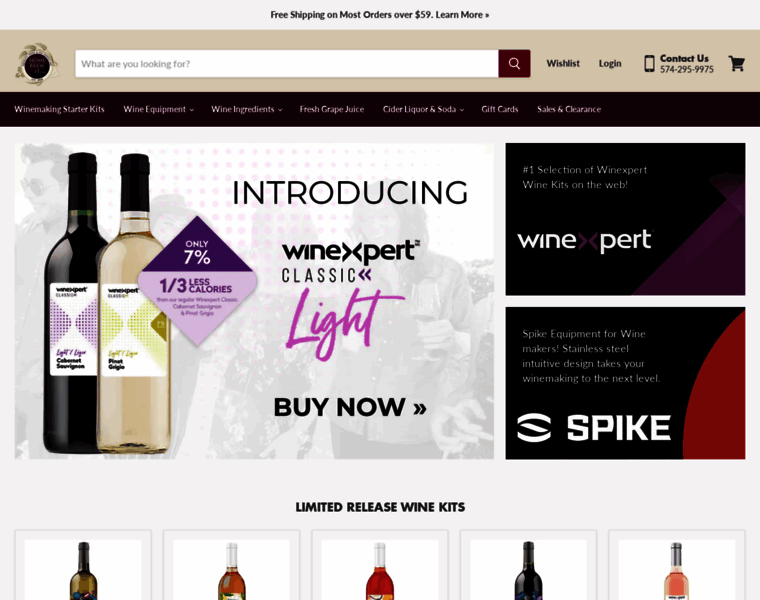Image resolution: width=760 pixels, height=600 pixels.
Task: Click the phone icon beside Contact Us
Action: coord(649,63)
